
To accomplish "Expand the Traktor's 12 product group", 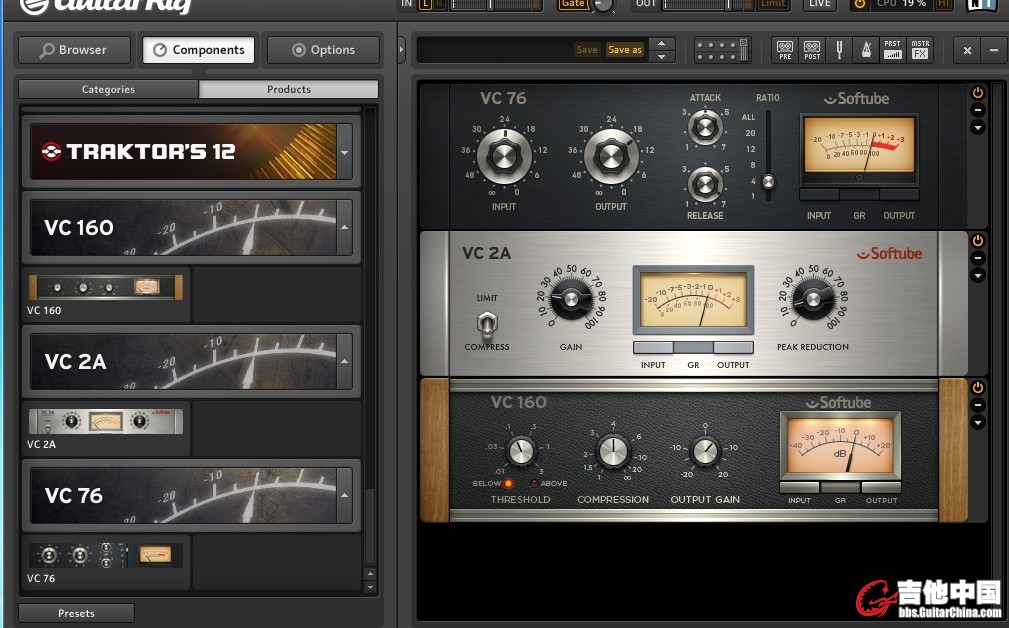I will pos(344,152).
